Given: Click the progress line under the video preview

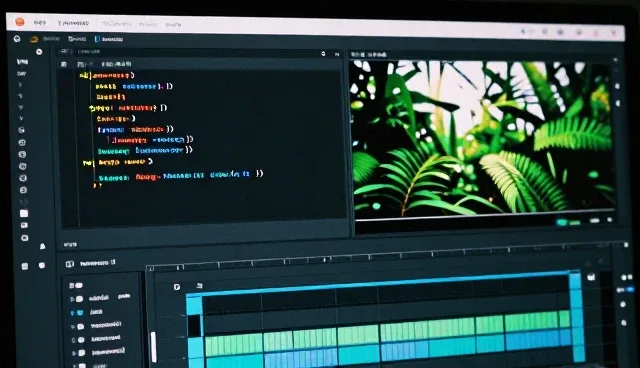Looking at the screenshot, I should coord(484,216).
